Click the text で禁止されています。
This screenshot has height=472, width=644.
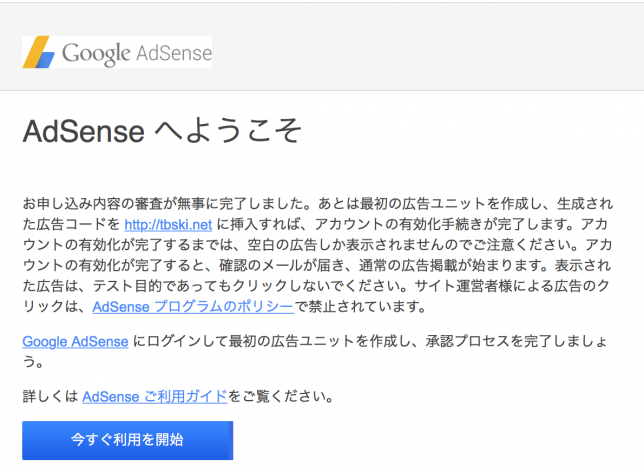[361, 307]
